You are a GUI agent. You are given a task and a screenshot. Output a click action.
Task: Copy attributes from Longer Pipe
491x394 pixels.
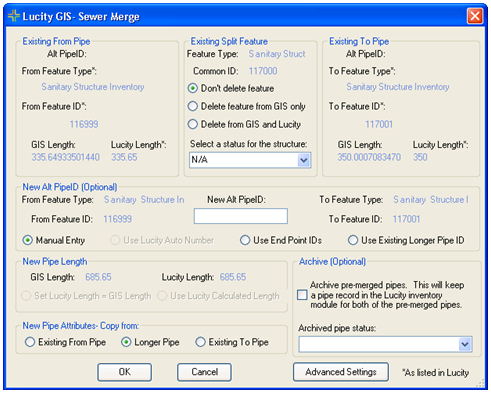click(x=150, y=342)
